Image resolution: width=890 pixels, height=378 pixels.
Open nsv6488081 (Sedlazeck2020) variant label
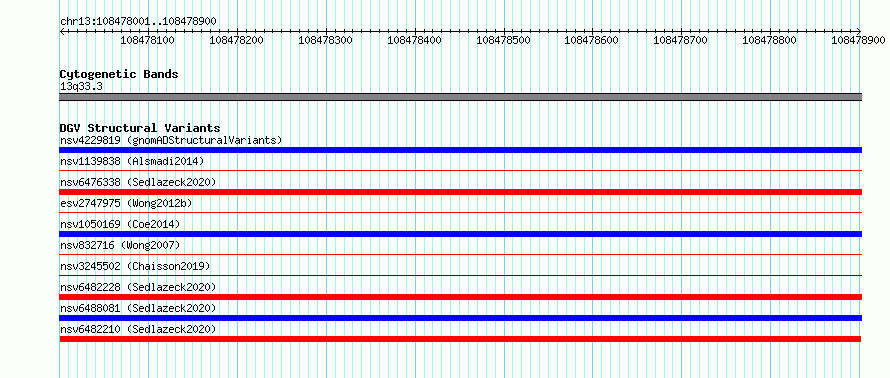(x=138, y=308)
